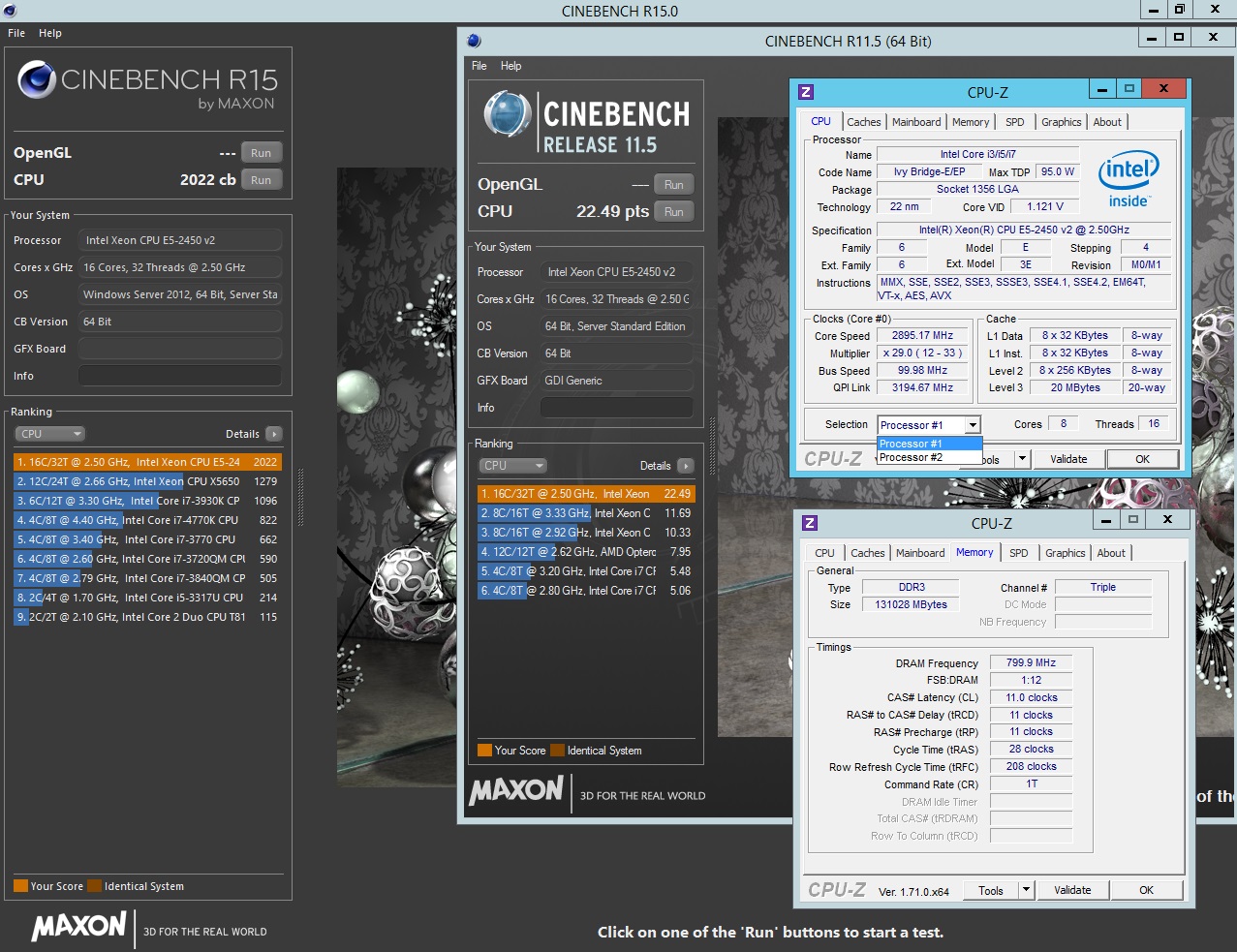1237x952 pixels.
Task: Open Details arrow in Cinebench R15 ranking
Action: coord(274,434)
